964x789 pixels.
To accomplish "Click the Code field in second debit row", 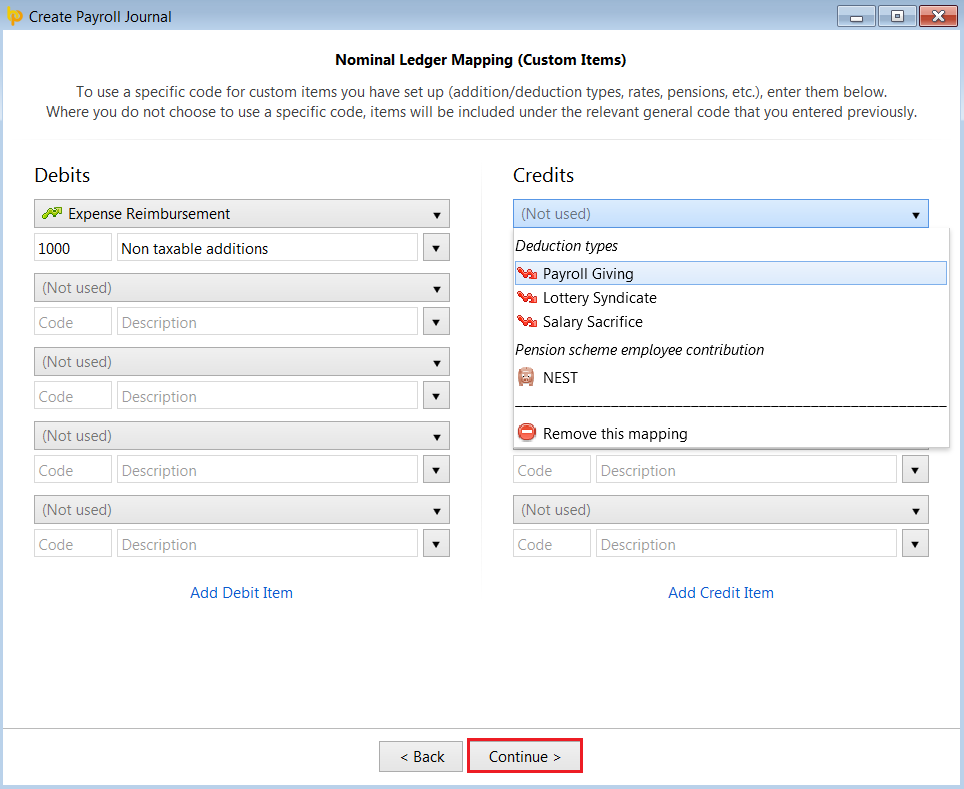I will 73,322.
